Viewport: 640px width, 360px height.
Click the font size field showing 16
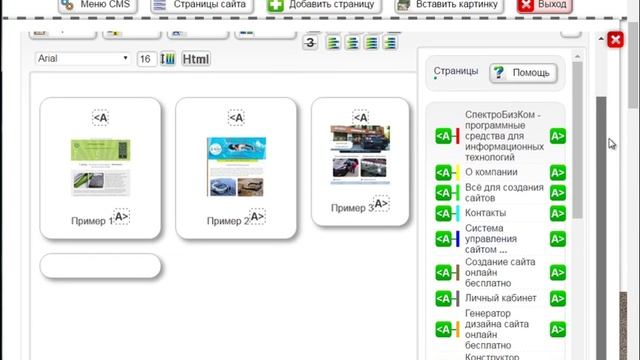(x=146, y=59)
